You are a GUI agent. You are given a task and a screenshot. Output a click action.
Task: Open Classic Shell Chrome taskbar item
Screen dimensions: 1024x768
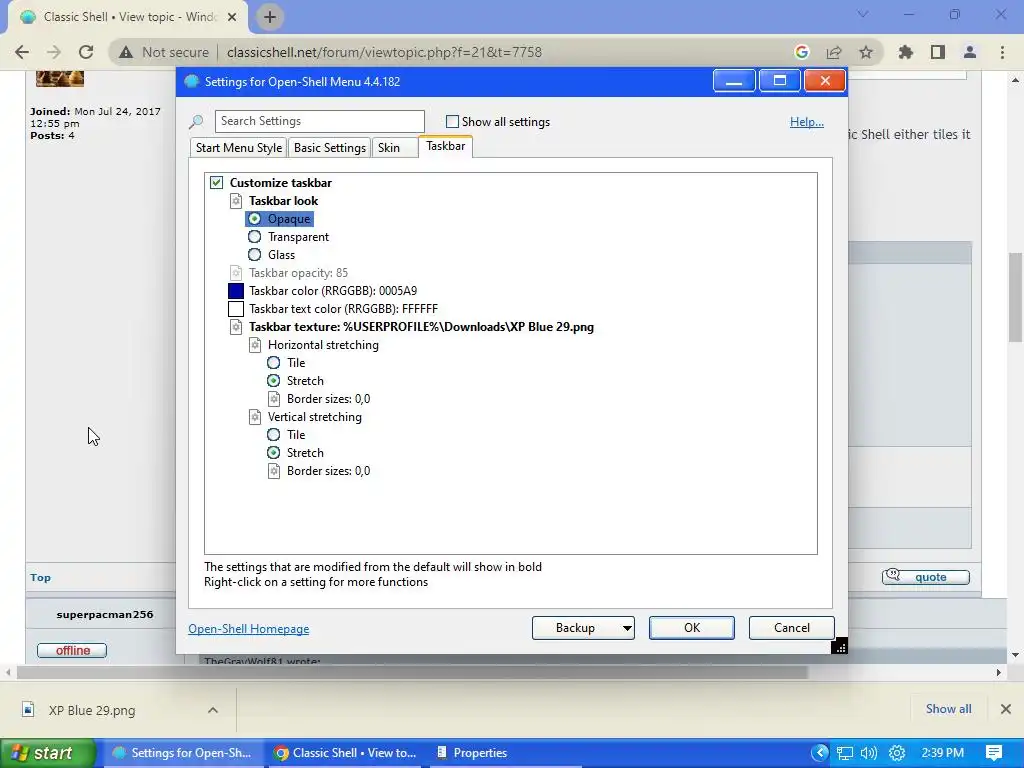pyautogui.click(x=345, y=753)
